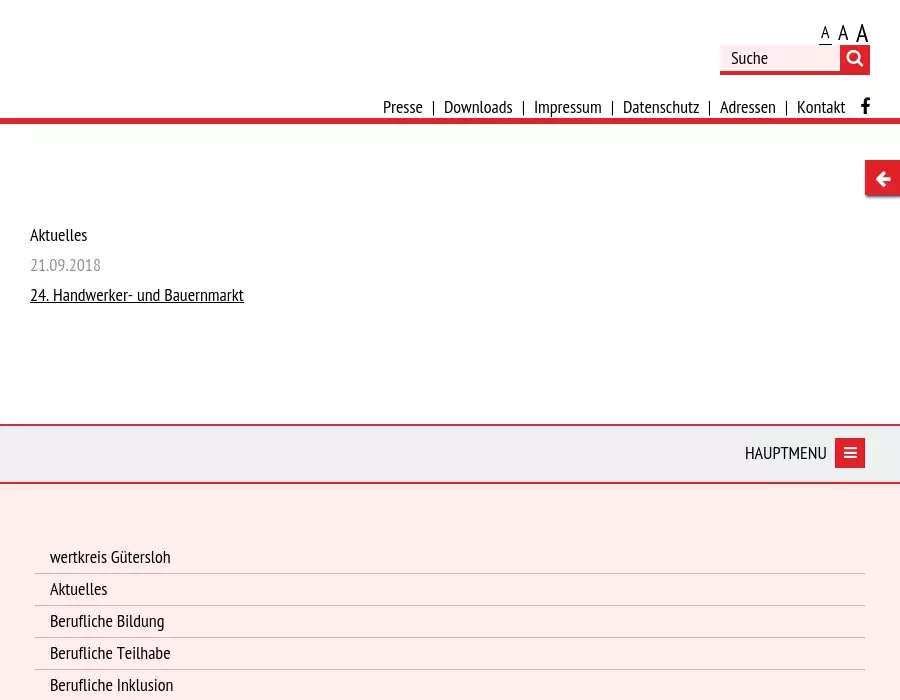Open the Facebook page icon
This screenshot has height=700, width=900.
coord(865,106)
